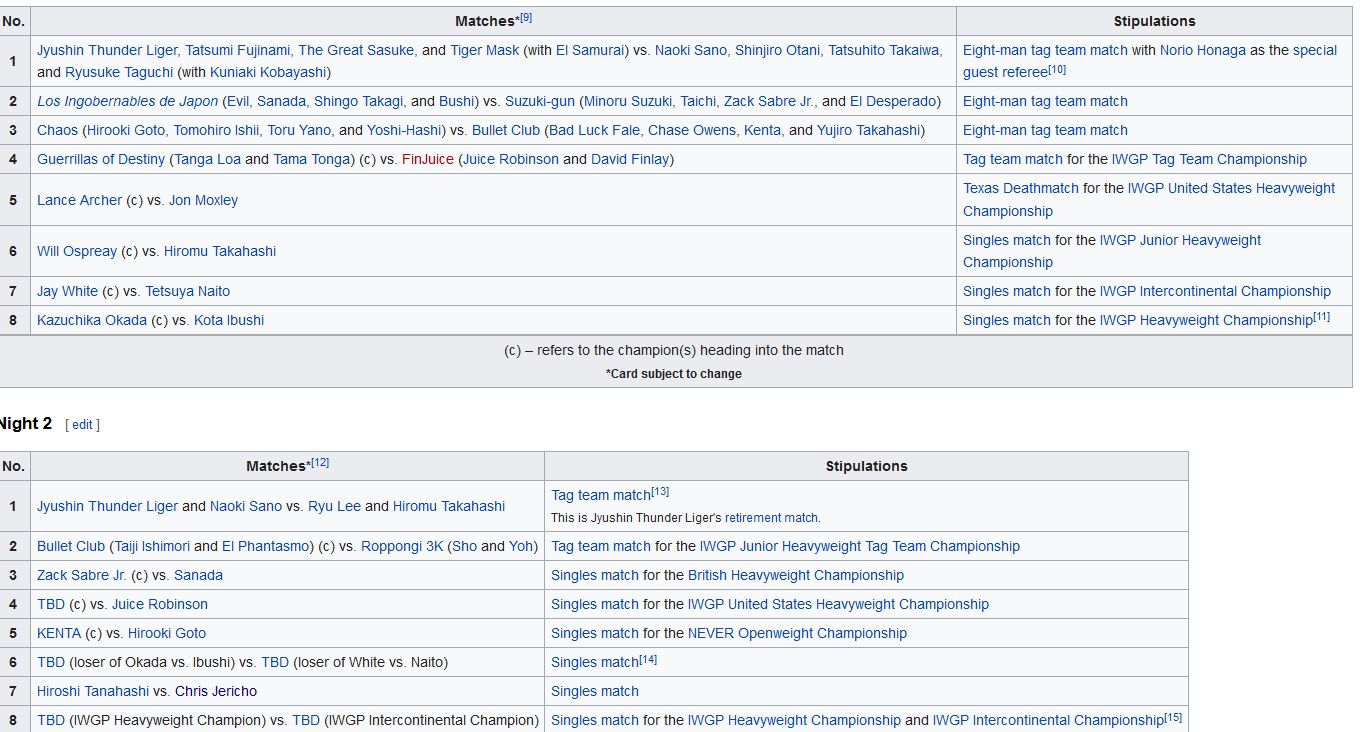The height and width of the screenshot is (732, 1361).
Task: Open the British Heavyweight Championship link
Action: click(796, 575)
